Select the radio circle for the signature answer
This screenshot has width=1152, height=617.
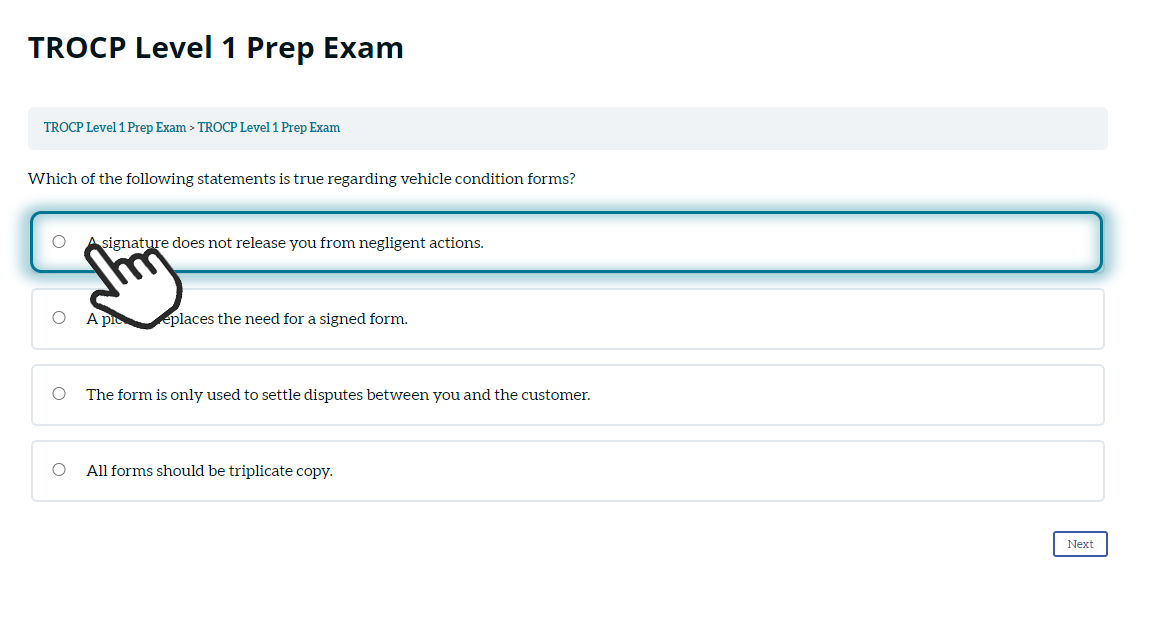tap(59, 241)
